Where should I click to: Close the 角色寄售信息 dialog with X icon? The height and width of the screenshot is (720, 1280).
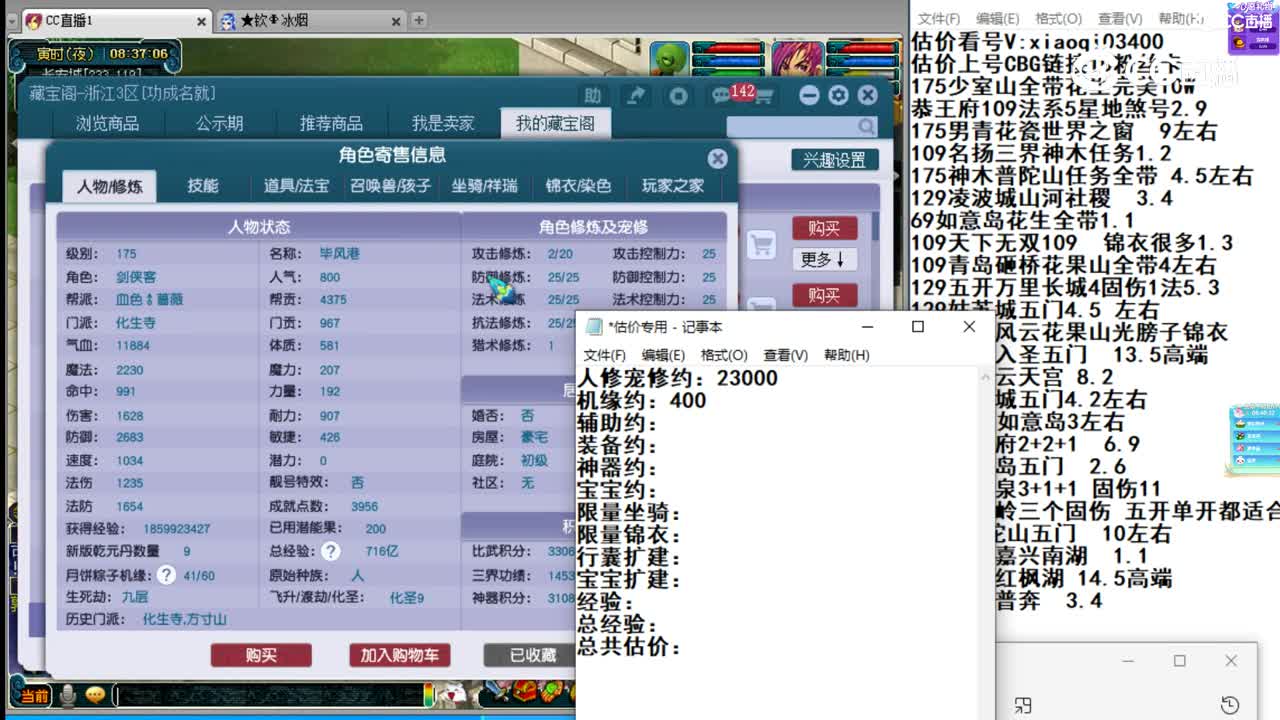click(717, 158)
